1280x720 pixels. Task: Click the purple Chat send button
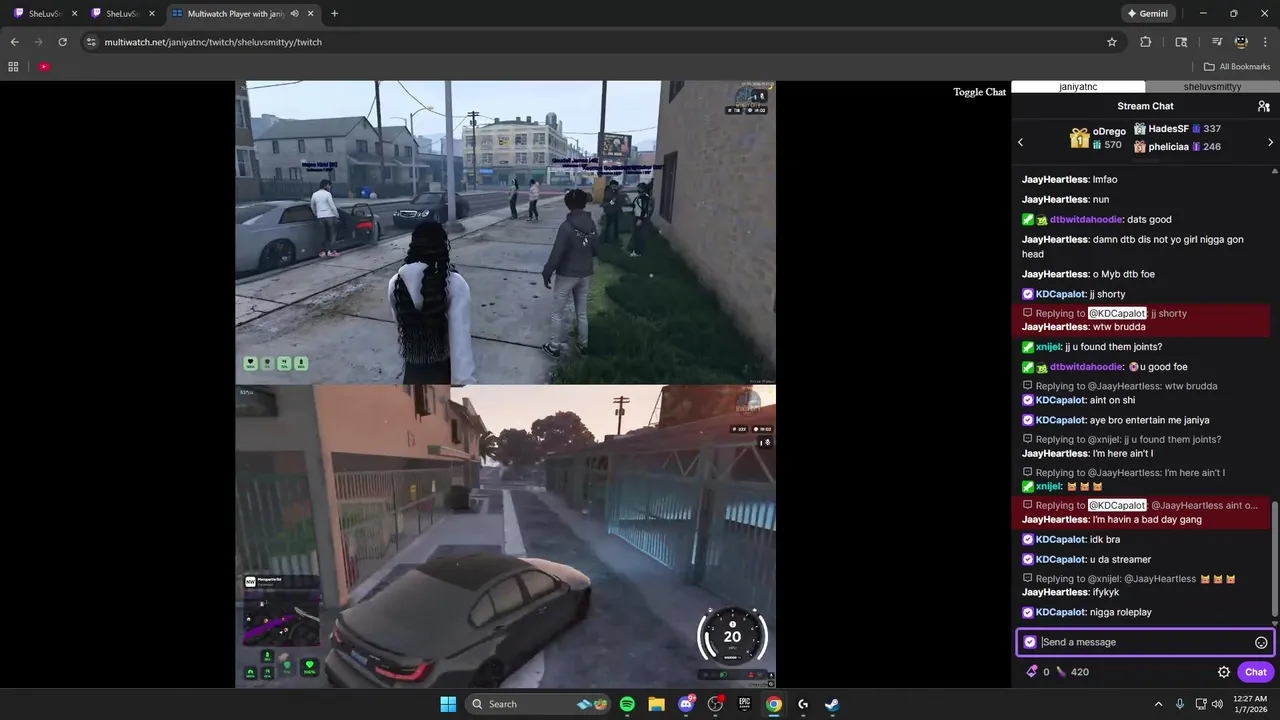(x=1256, y=672)
